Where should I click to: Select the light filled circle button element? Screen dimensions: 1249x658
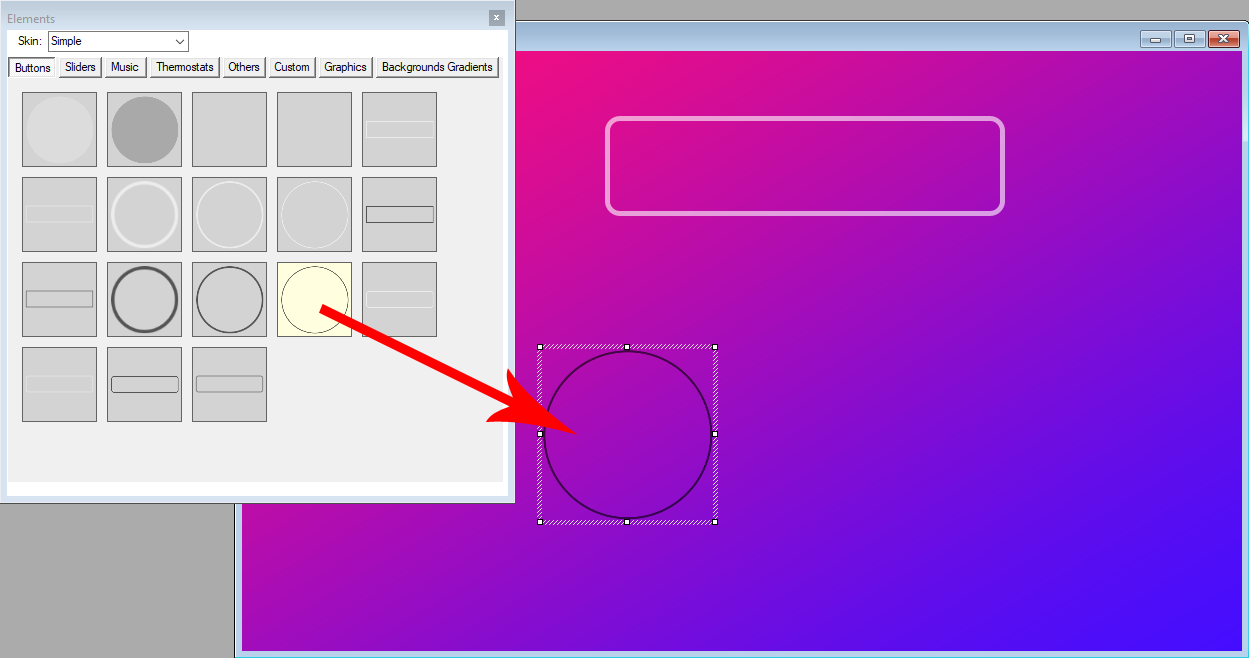coord(59,130)
